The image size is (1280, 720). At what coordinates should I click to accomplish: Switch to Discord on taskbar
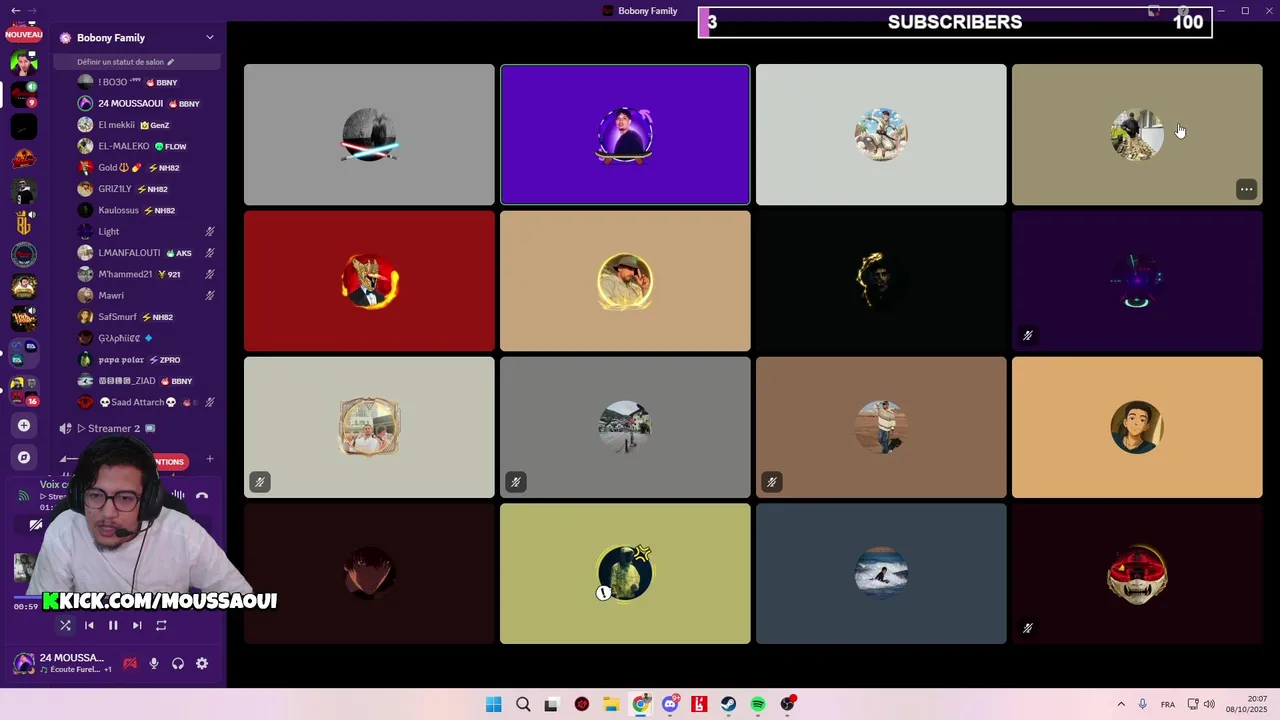670,704
